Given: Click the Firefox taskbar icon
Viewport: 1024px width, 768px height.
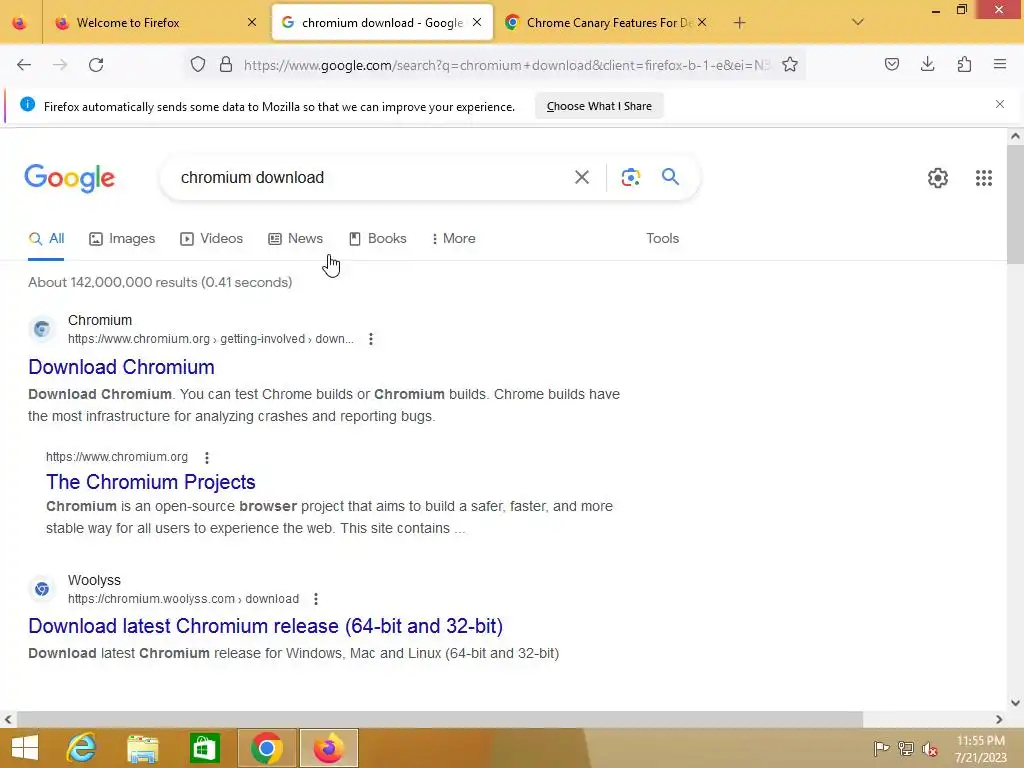Looking at the screenshot, I should [328, 748].
